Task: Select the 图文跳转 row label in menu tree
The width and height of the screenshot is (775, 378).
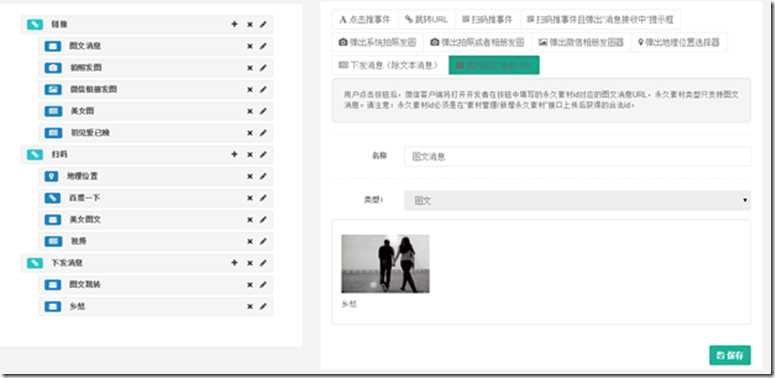Action: [85, 285]
